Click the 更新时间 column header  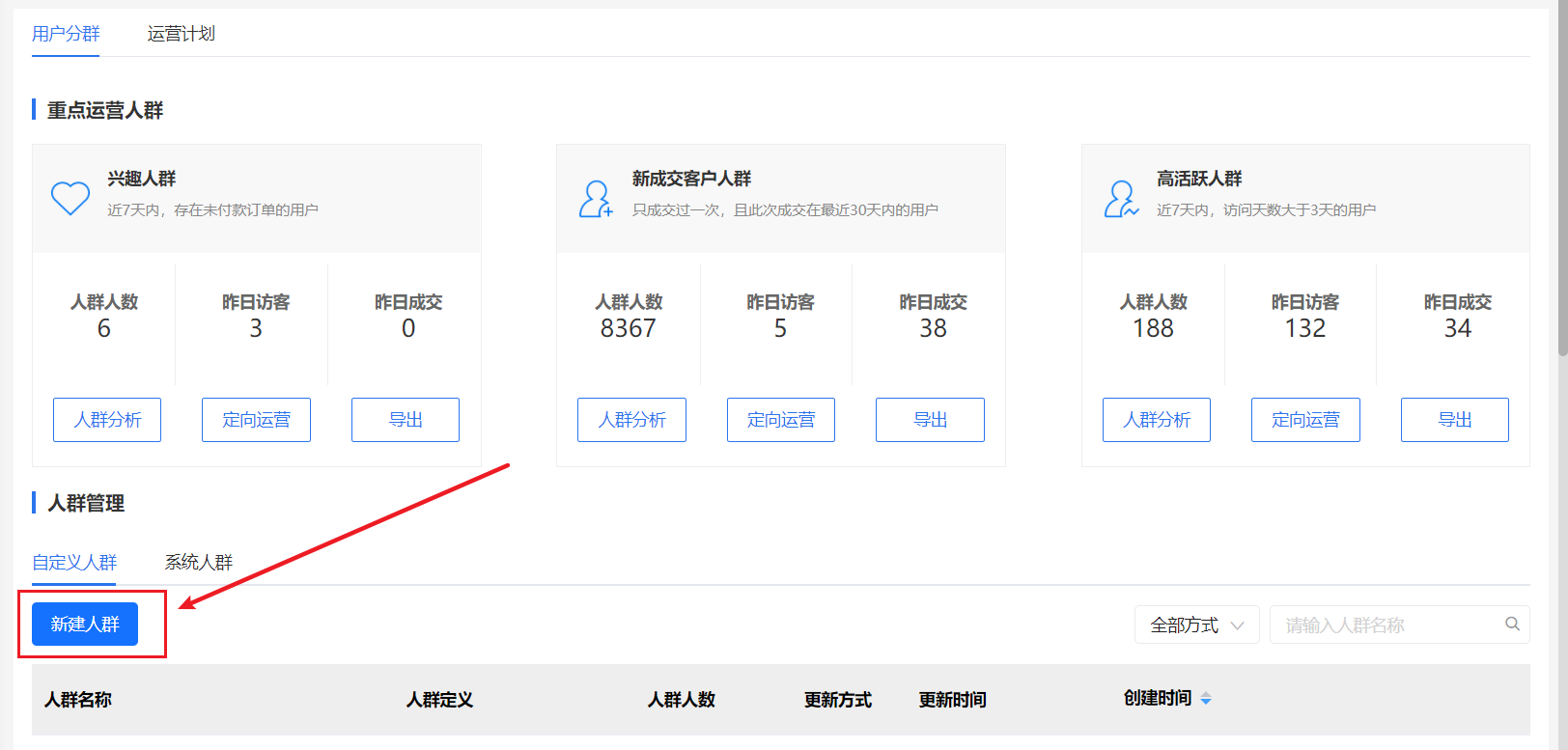pyautogui.click(x=952, y=700)
